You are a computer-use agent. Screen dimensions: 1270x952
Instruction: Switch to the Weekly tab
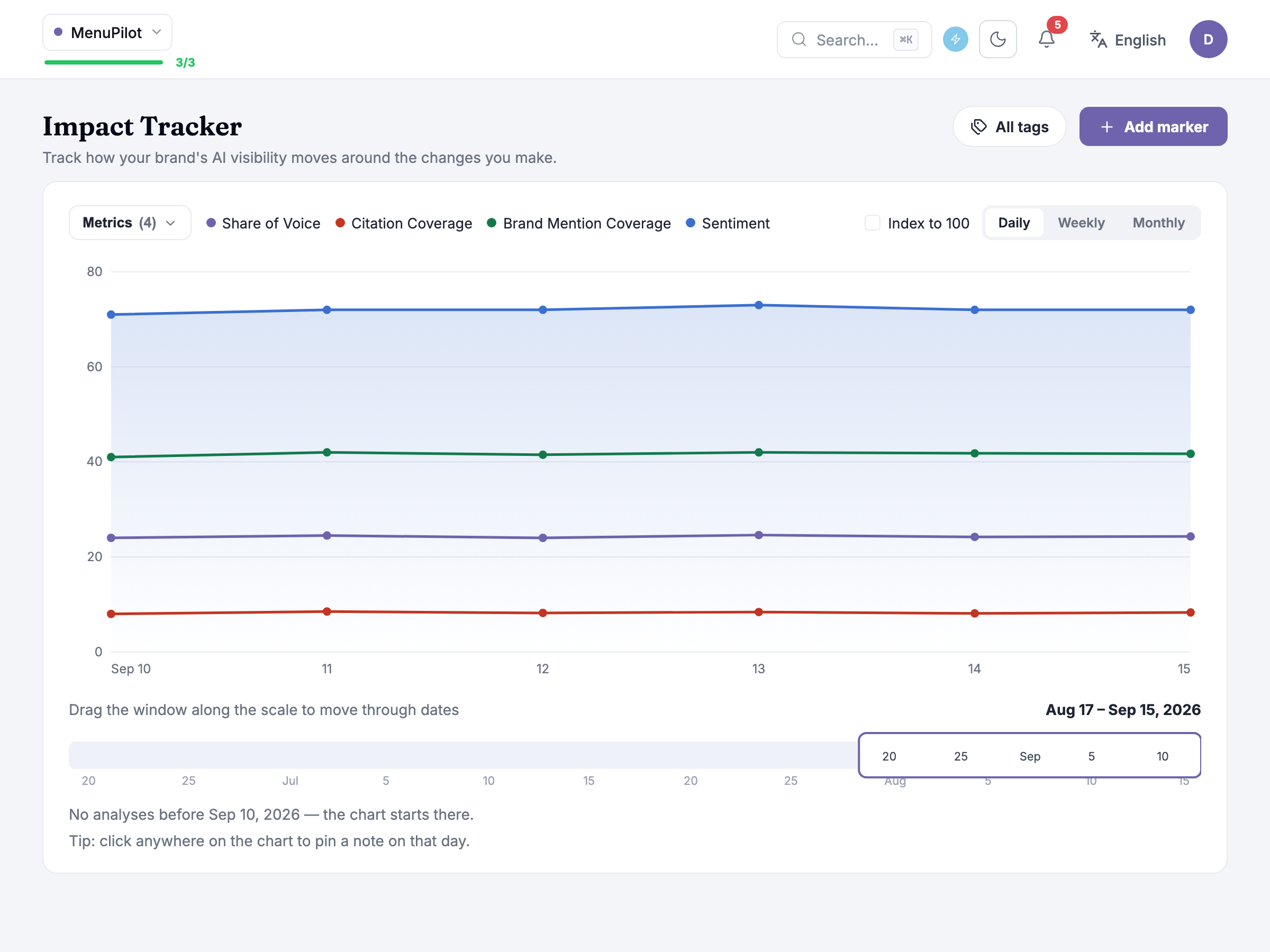click(x=1081, y=223)
